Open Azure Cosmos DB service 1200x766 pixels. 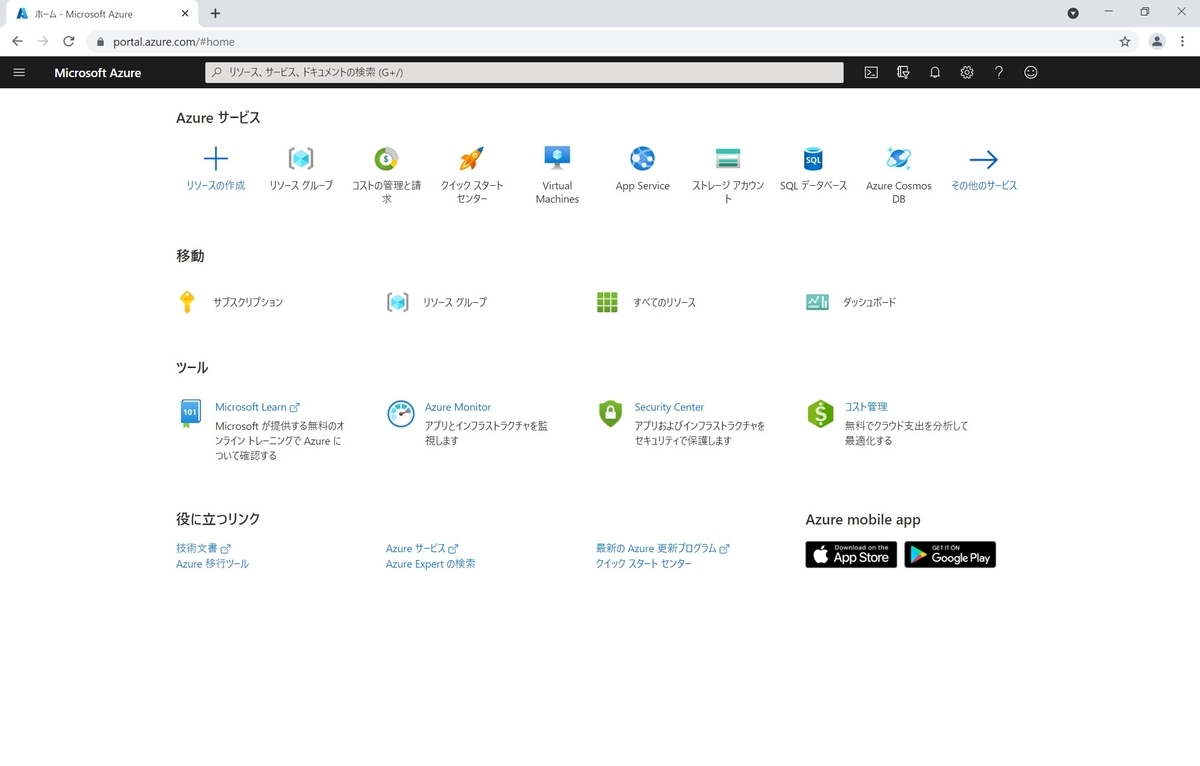click(899, 174)
